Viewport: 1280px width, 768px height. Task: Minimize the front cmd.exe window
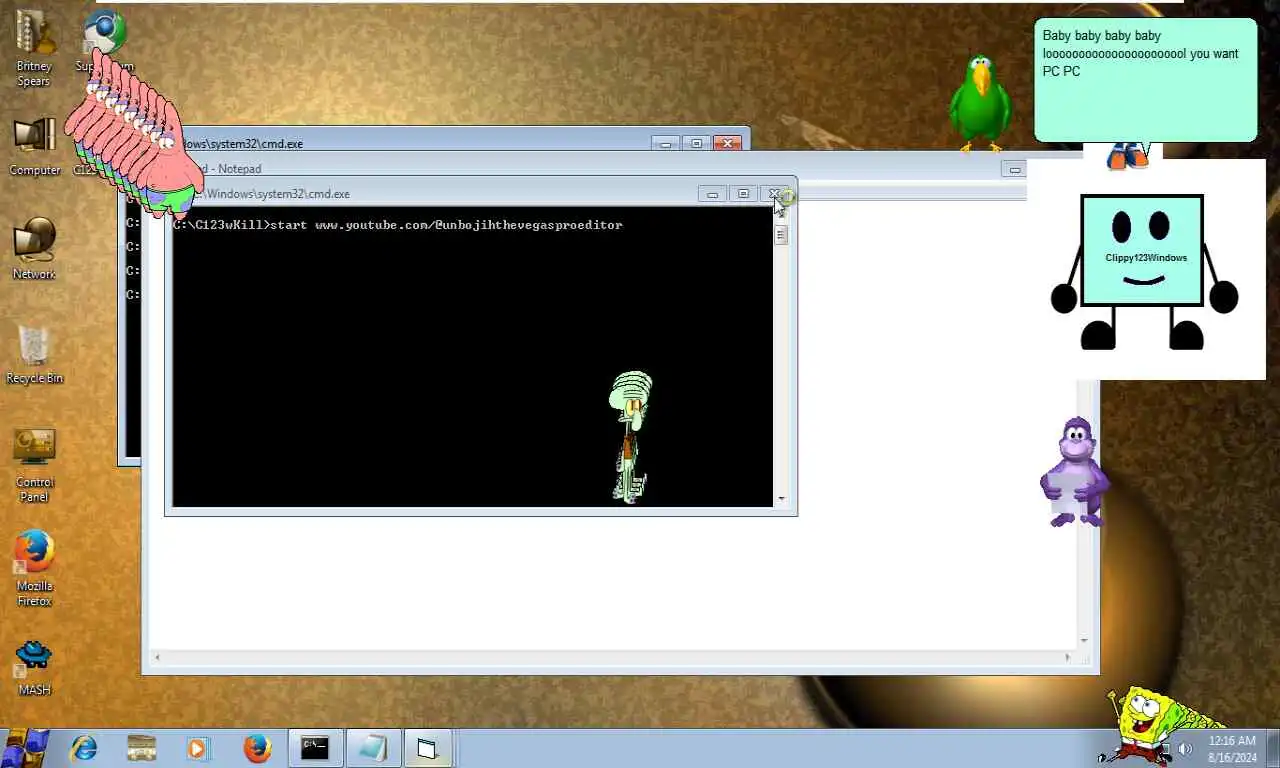(x=712, y=193)
